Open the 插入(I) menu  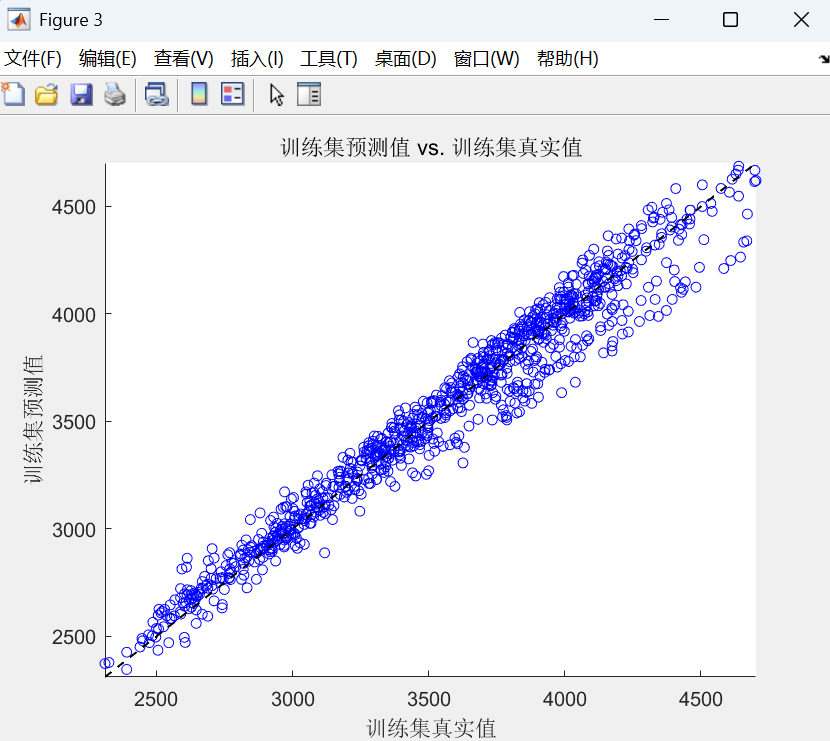[257, 58]
